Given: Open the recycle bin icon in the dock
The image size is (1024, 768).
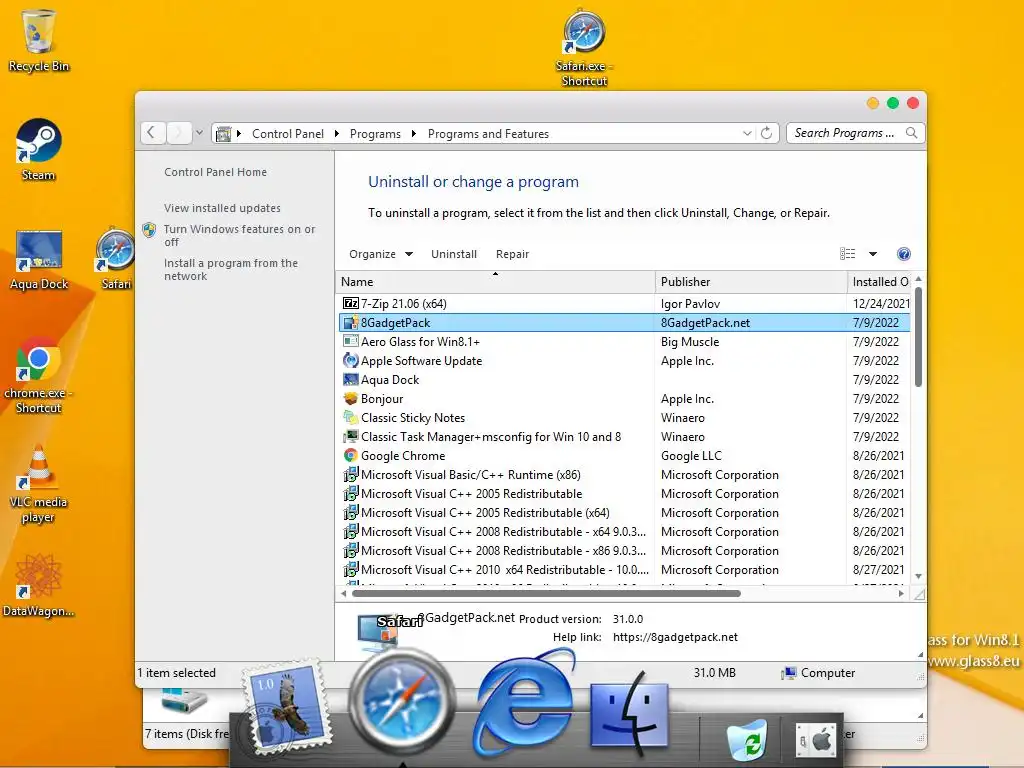Looking at the screenshot, I should click(x=747, y=738).
